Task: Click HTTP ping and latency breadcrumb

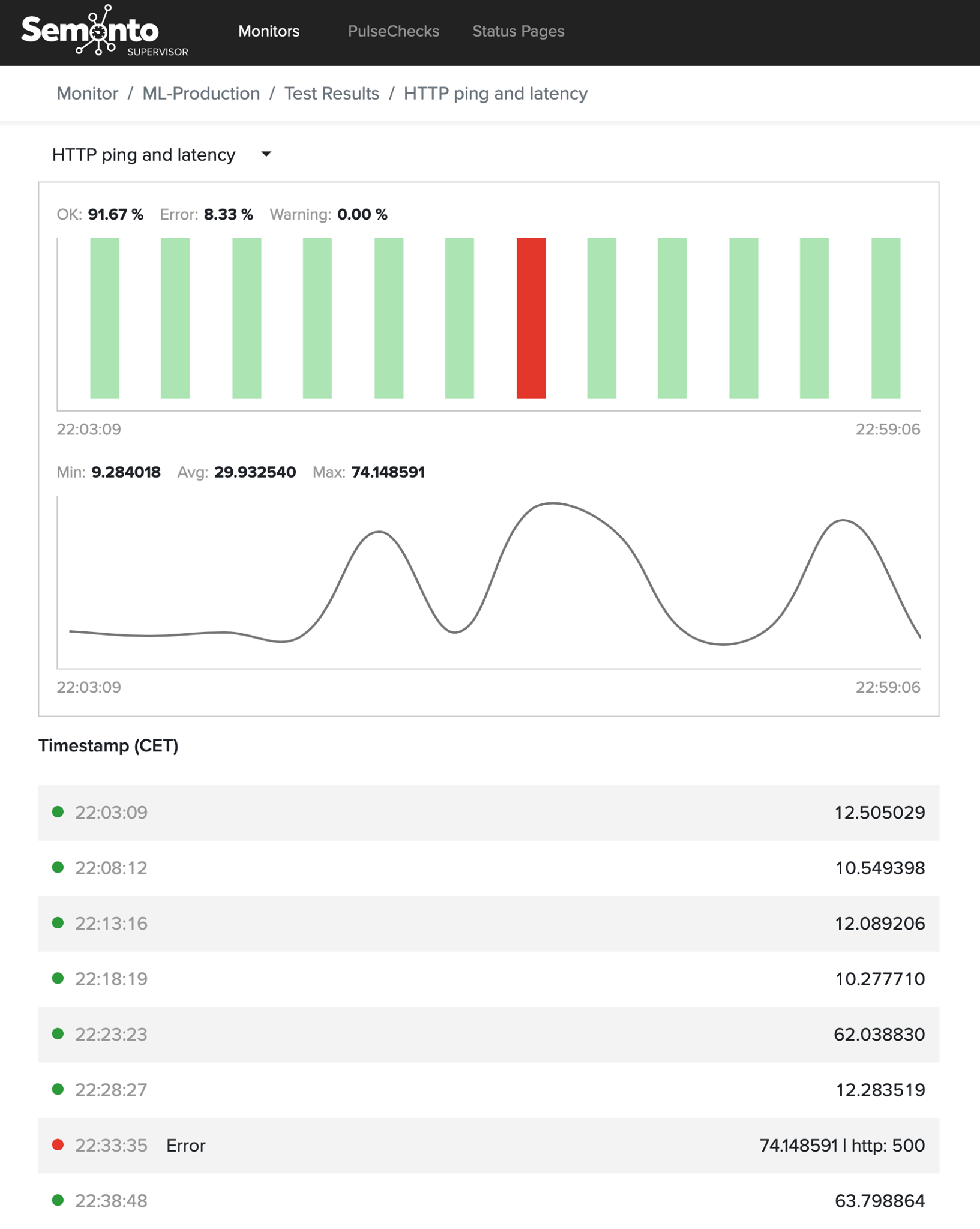Action: [x=496, y=94]
